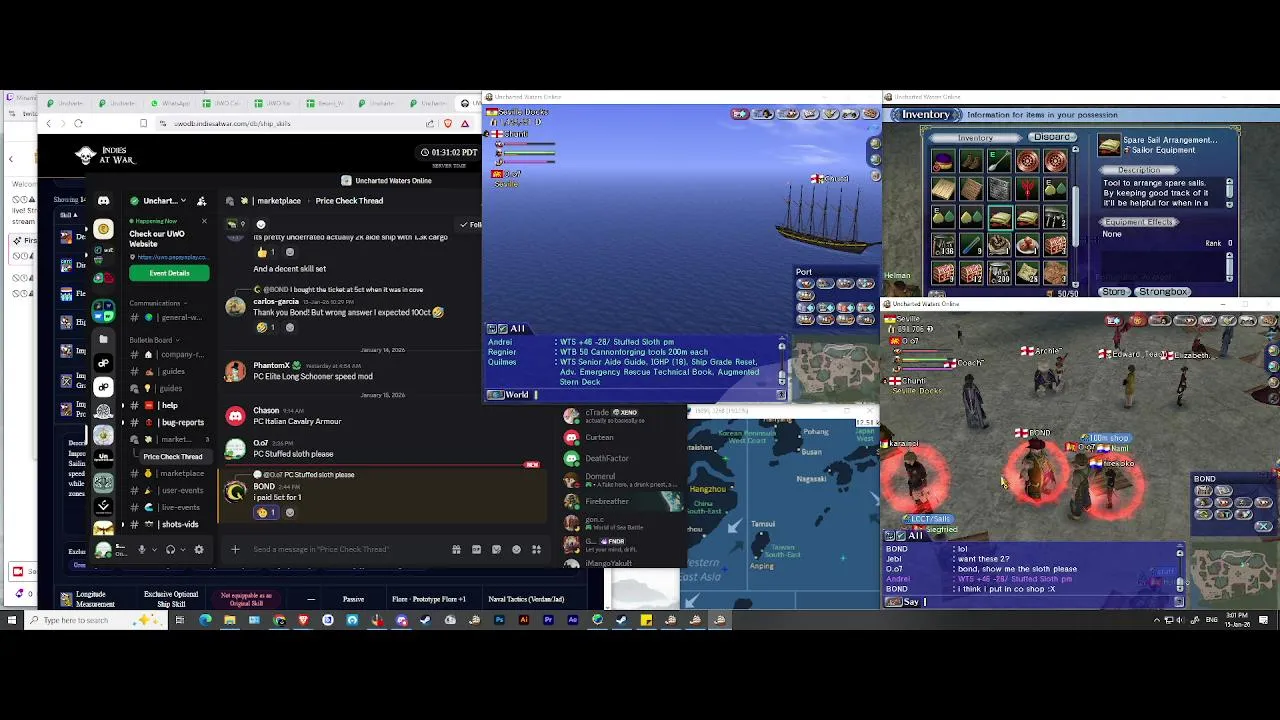Expand microphone input options arrow in Discord
The image size is (1280, 720).
tap(155, 549)
